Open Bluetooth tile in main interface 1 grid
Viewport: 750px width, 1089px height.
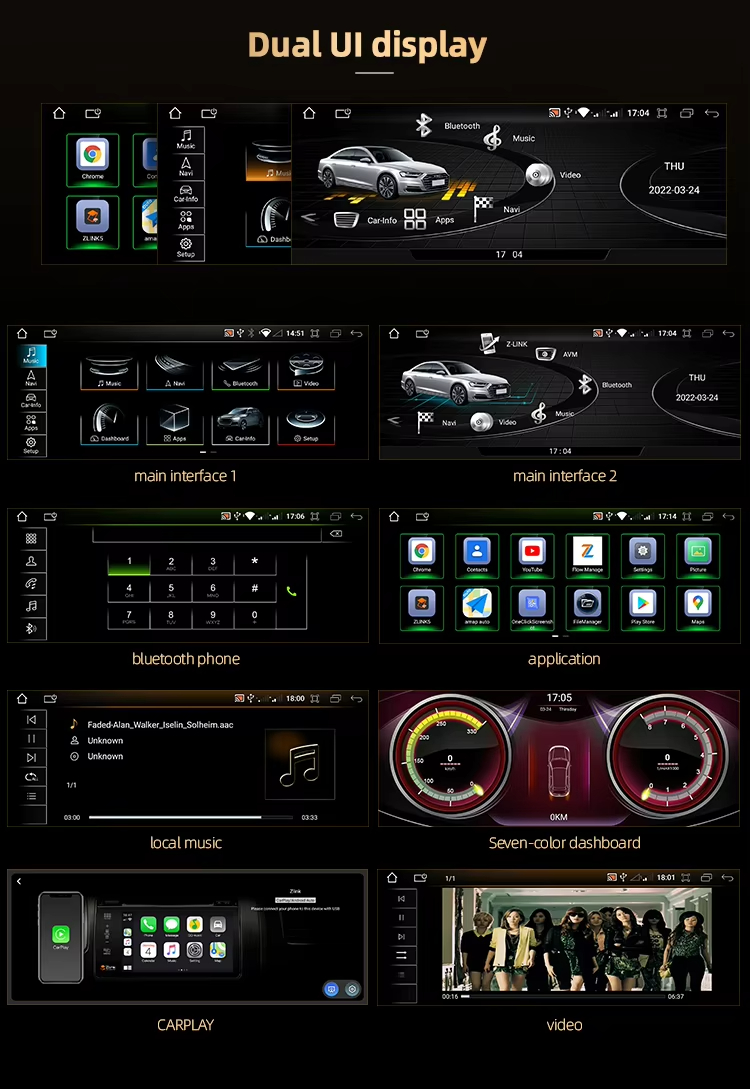click(240, 373)
